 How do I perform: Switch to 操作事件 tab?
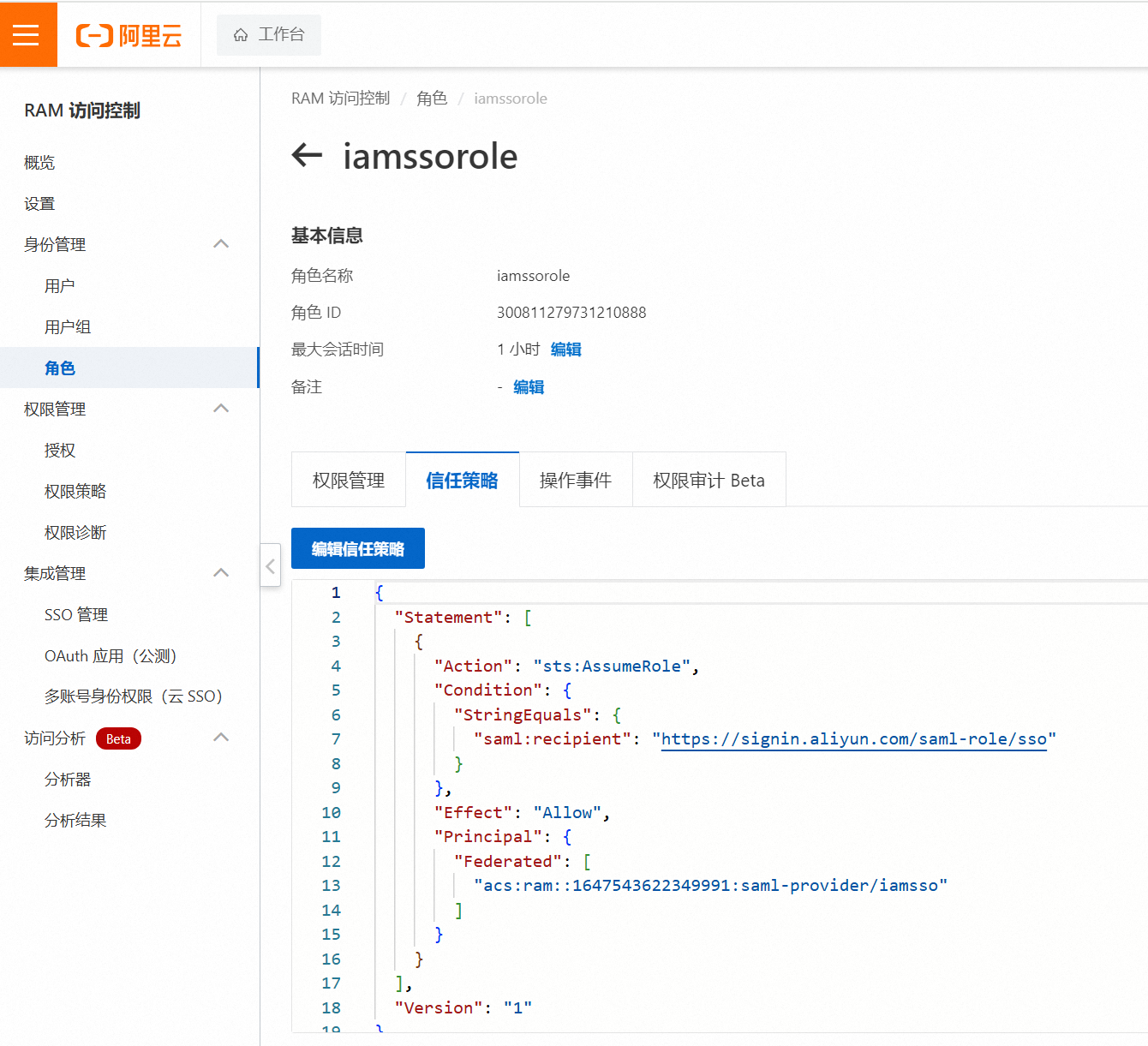[x=576, y=480]
